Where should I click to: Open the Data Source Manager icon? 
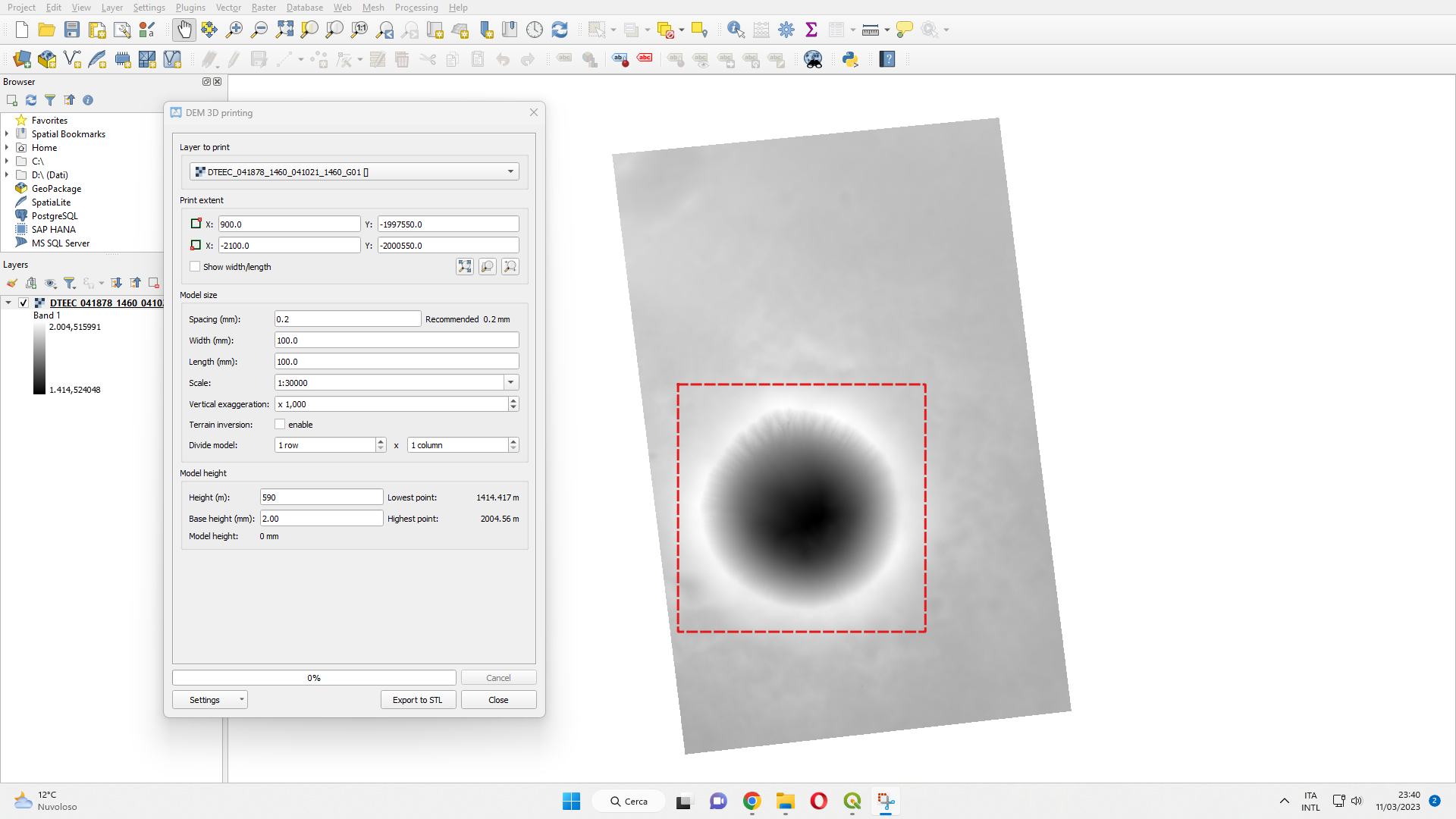pyautogui.click(x=22, y=59)
